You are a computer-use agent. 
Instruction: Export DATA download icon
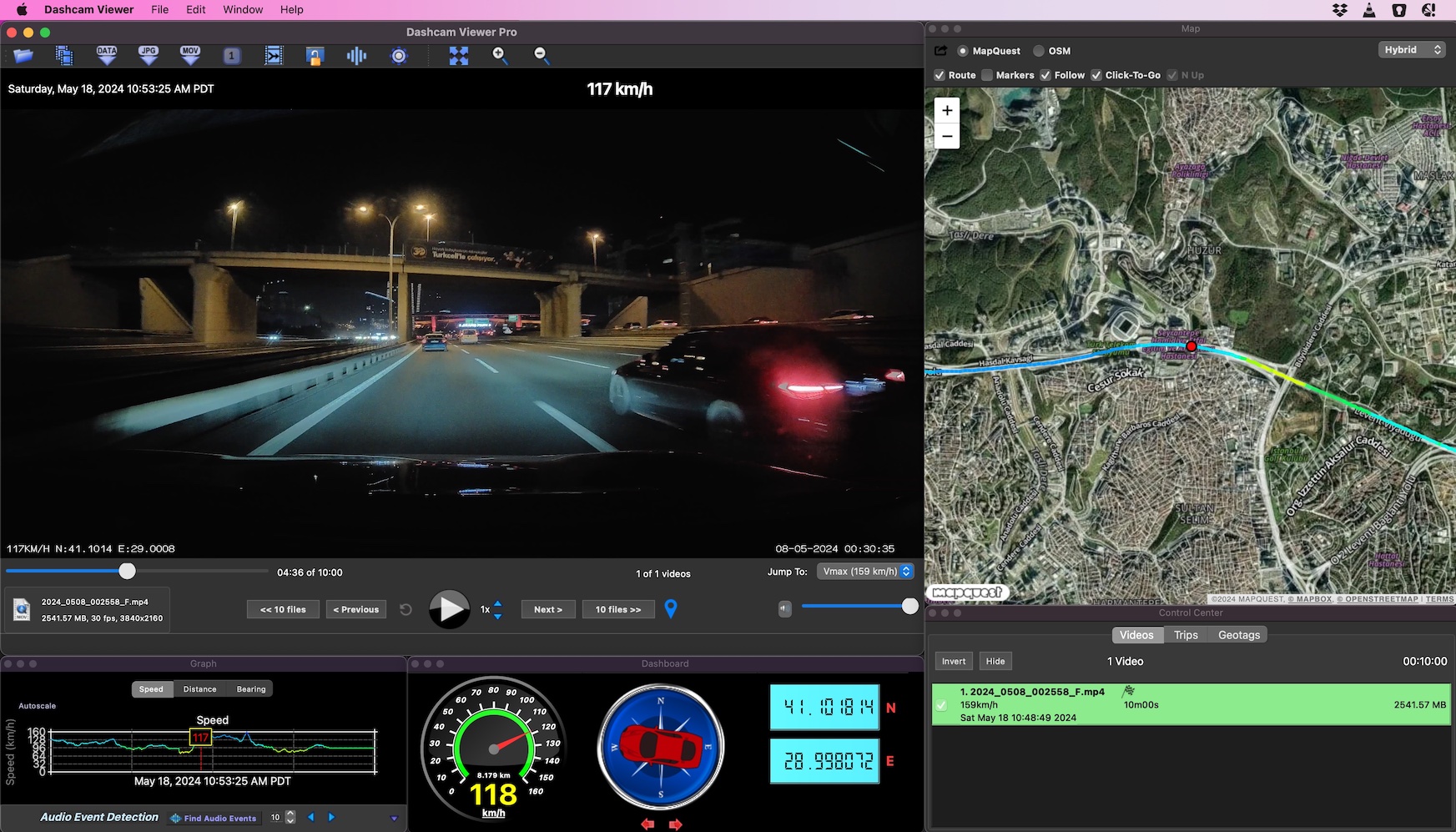107,56
